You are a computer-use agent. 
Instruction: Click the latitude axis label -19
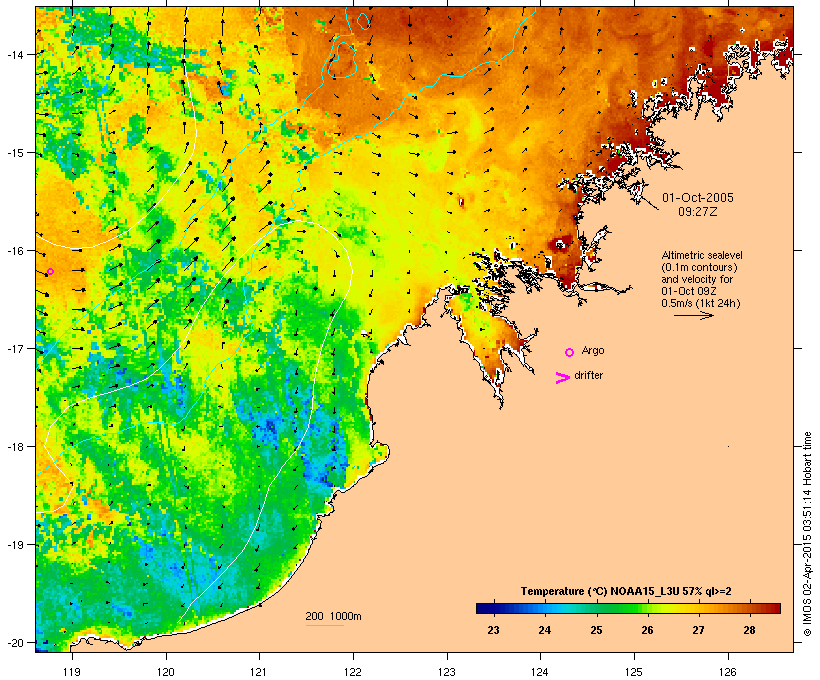click(15, 545)
